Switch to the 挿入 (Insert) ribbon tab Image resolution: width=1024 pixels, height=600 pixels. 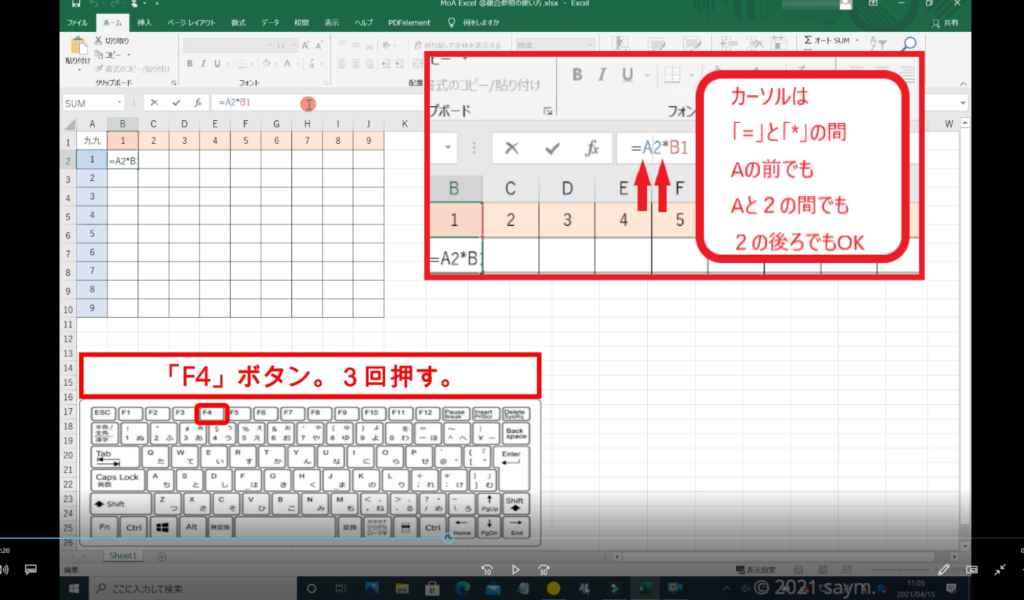click(145, 21)
